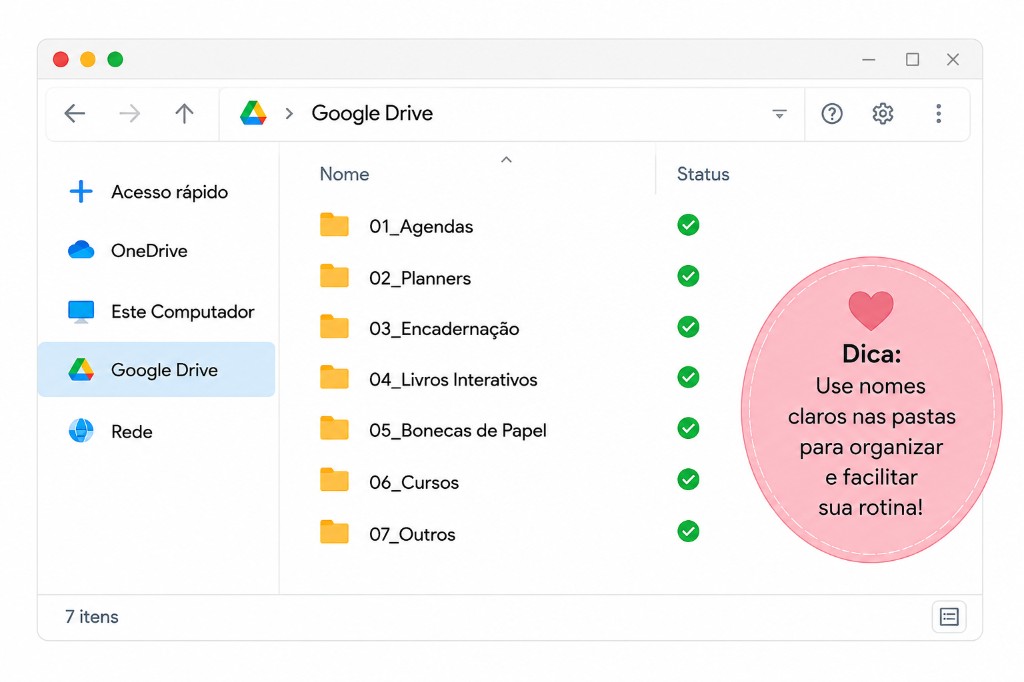Click the 7 itens status text
Screen dimensions: 1024x682
point(91,617)
